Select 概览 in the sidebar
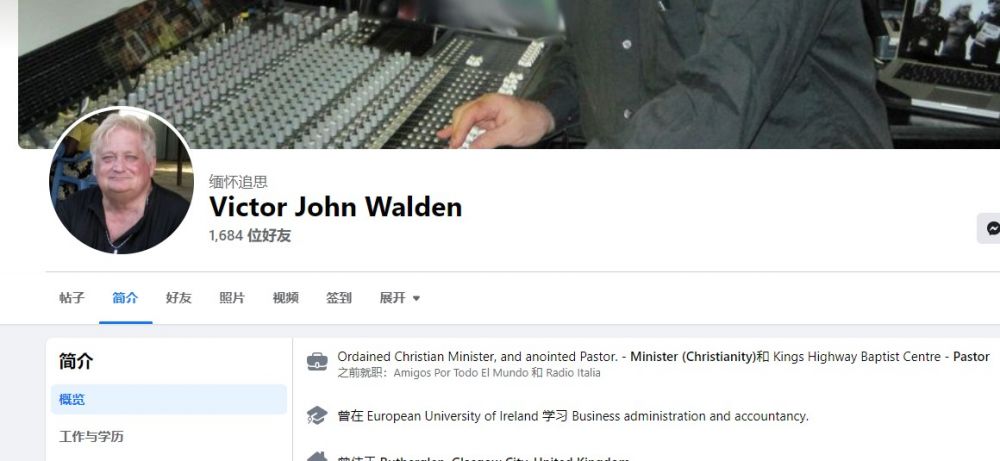1000x461 pixels. tap(169, 400)
